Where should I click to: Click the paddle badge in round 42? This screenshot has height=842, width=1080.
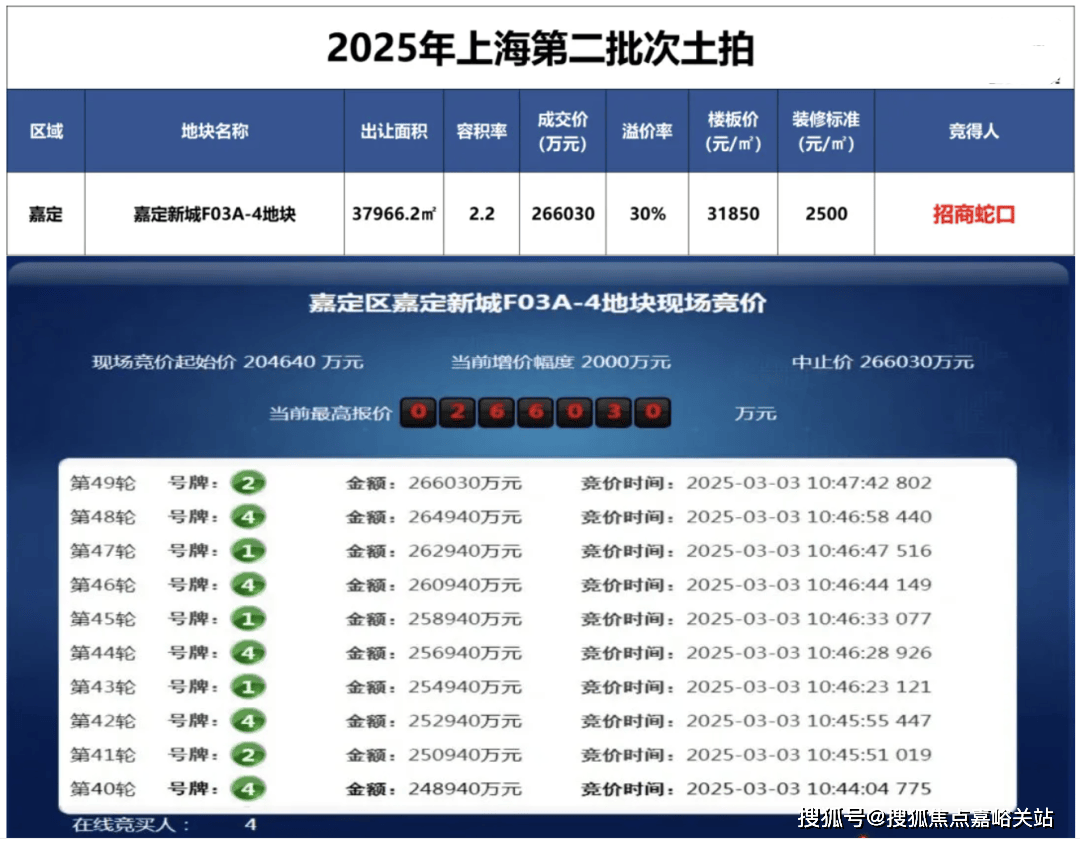click(247, 722)
